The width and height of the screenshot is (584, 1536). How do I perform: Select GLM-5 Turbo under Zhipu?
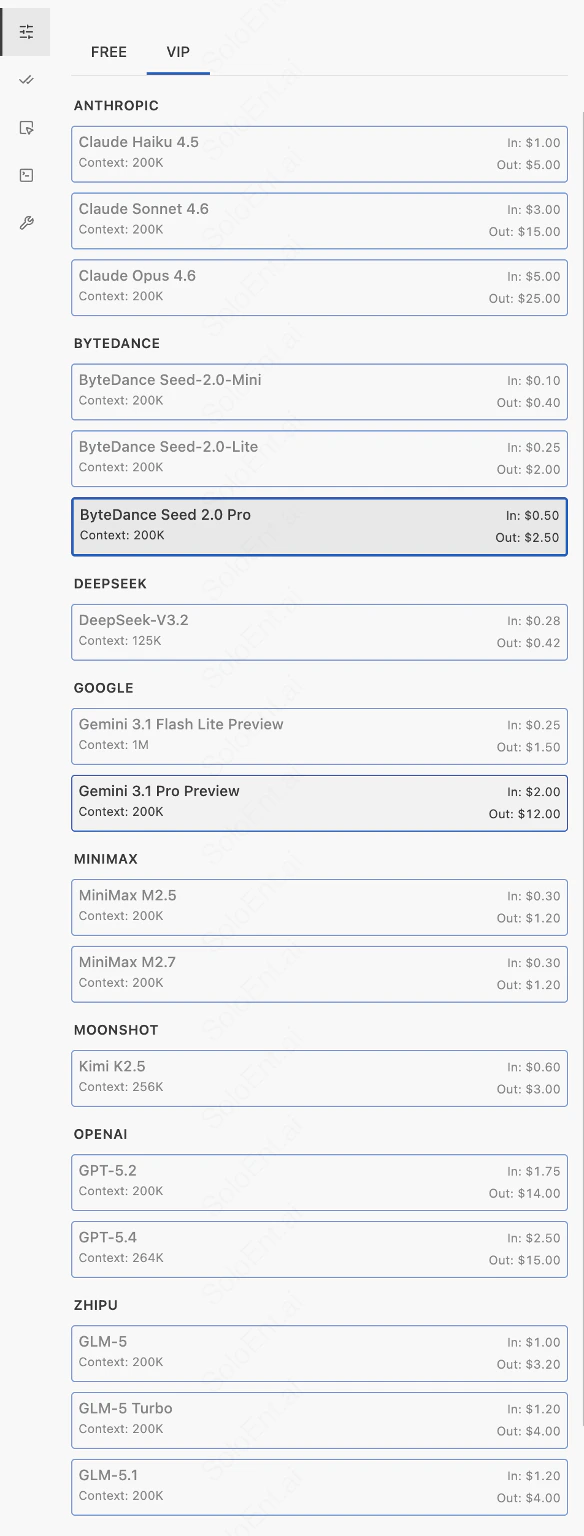[319, 1419]
